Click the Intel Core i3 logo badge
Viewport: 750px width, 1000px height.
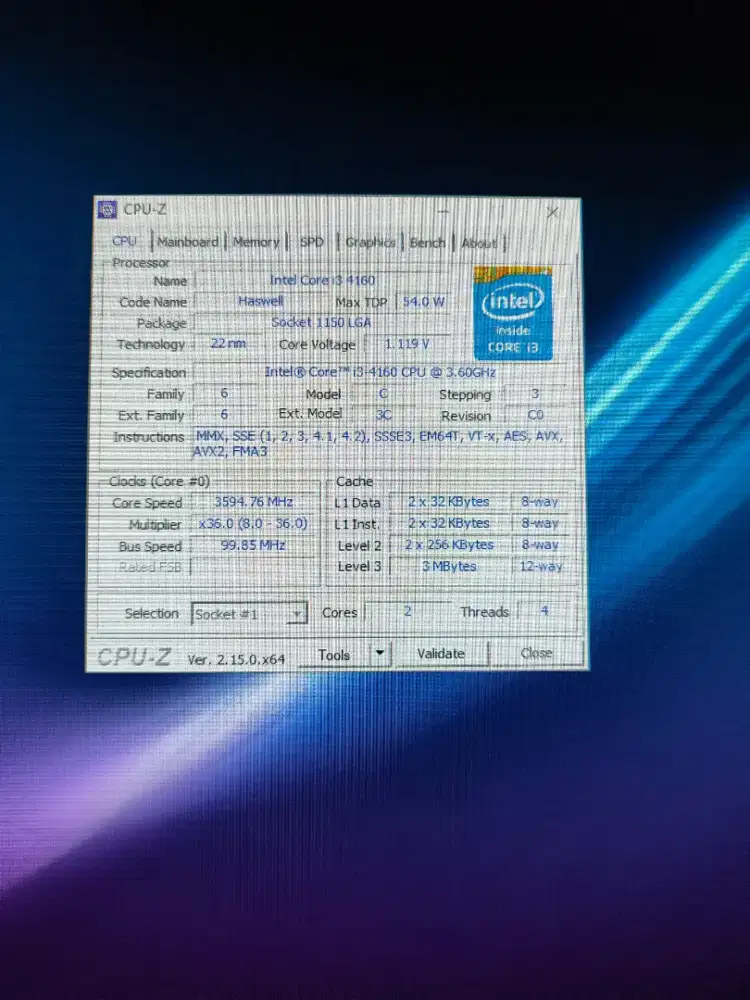[x=513, y=314]
